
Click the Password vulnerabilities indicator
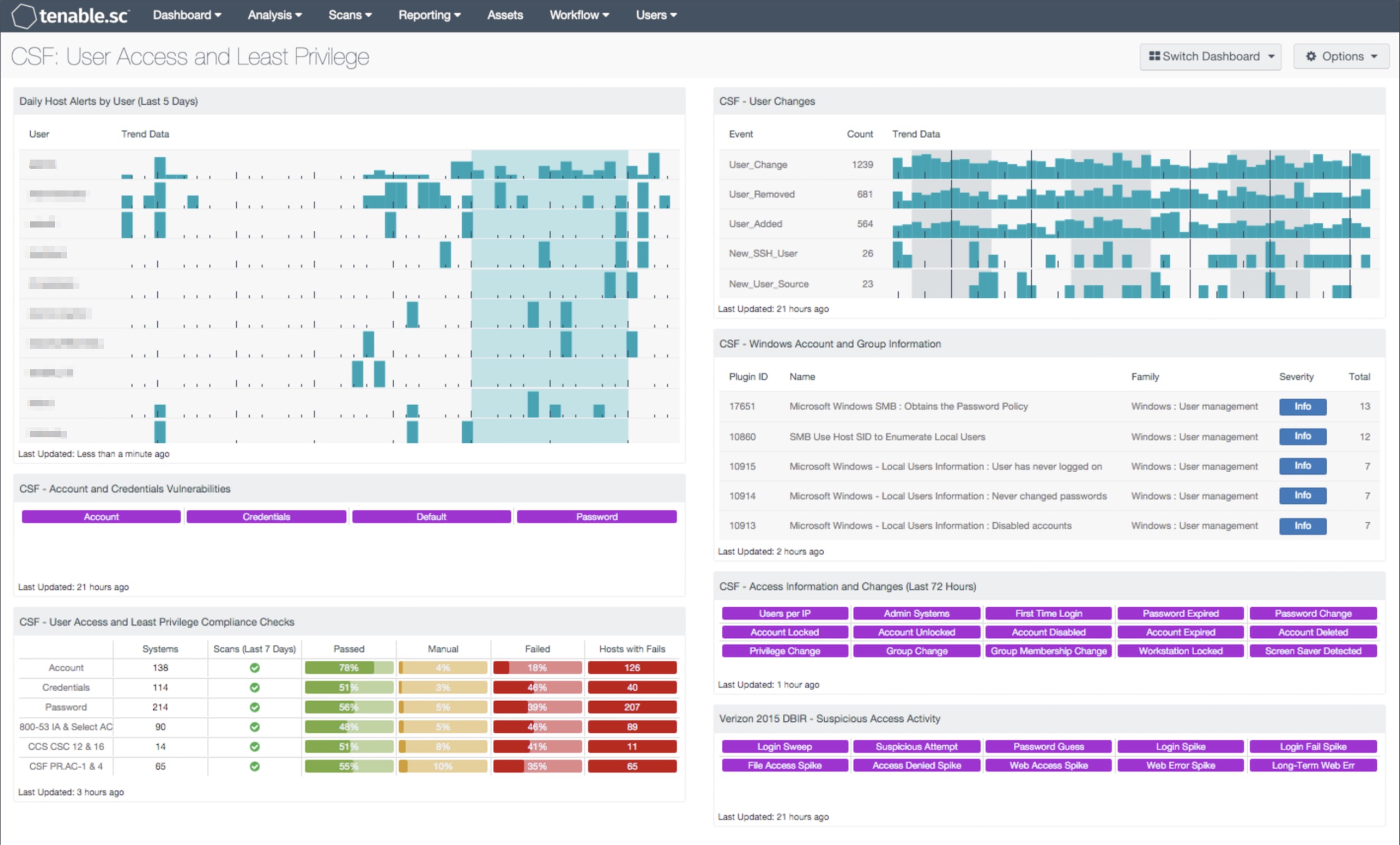596,517
